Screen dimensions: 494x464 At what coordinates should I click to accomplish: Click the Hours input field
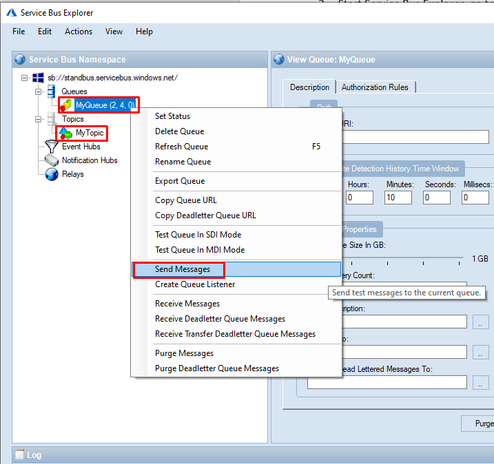(x=360, y=197)
